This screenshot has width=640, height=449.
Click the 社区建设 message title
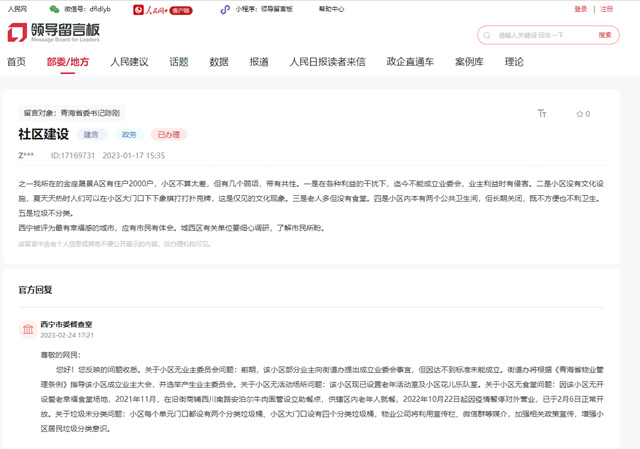click(x=44, y=134)
